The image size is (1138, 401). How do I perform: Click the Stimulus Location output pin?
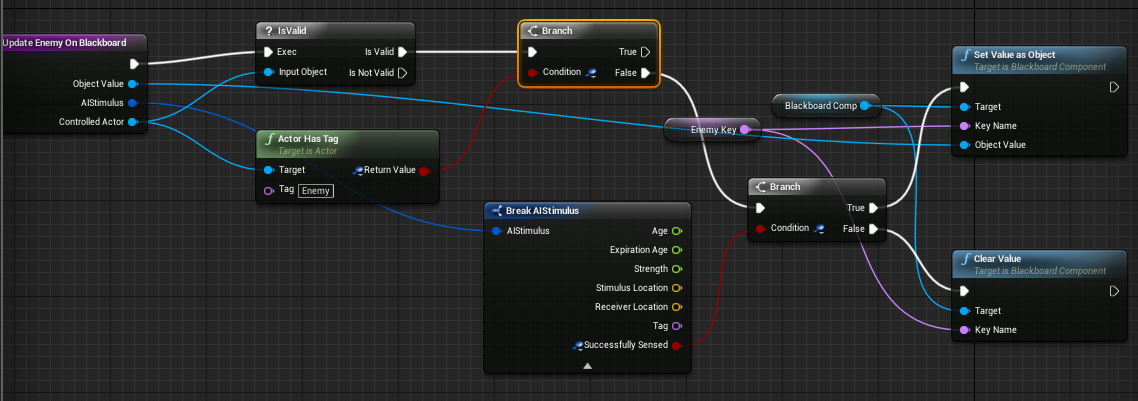coord(676,288)
